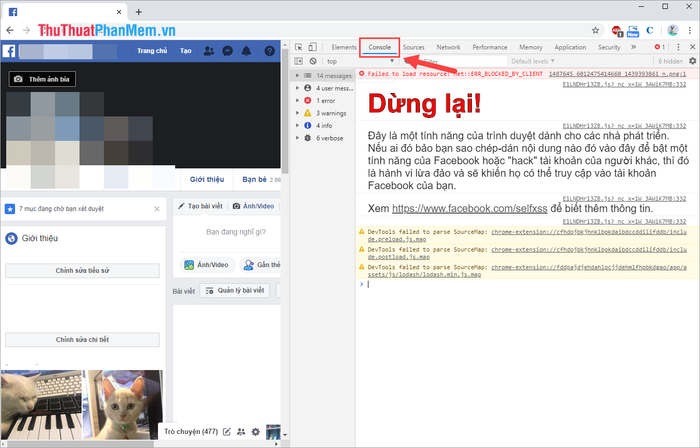Open the Sources tab
The height and width of the screenshot is (448, 700).
point(413,47)
